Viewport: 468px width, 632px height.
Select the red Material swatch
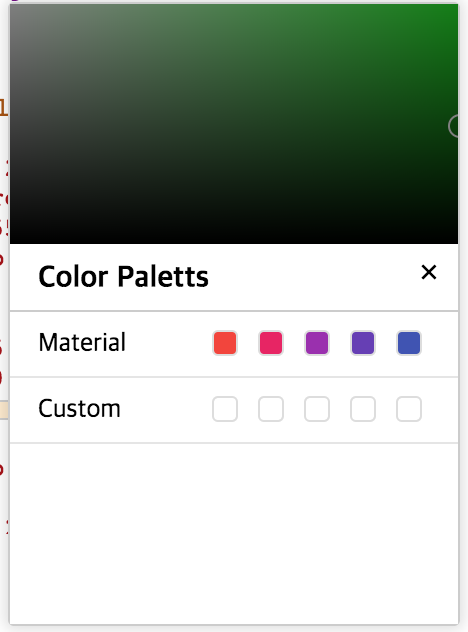click(225, 343)
